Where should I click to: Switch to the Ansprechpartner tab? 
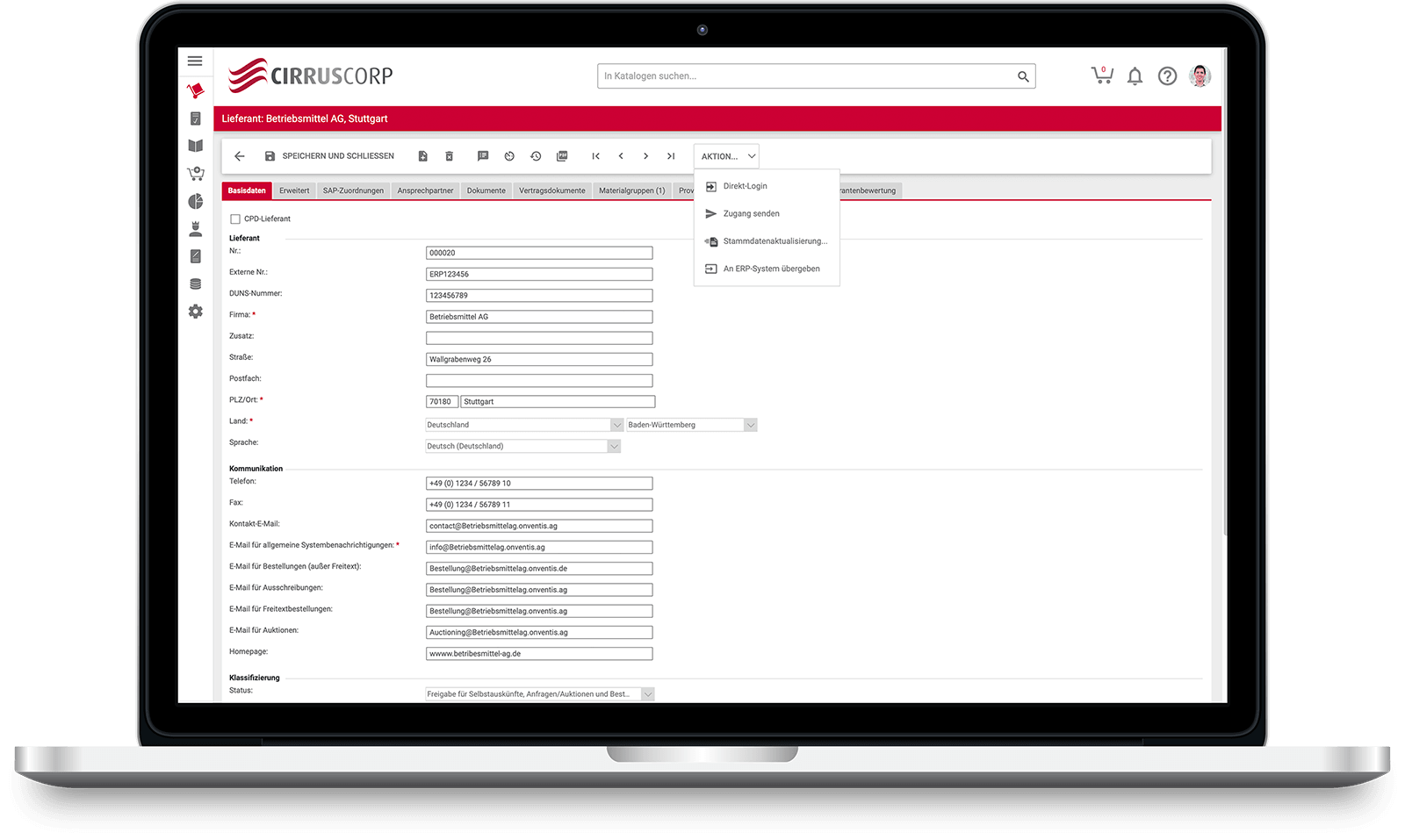(425, 190)
